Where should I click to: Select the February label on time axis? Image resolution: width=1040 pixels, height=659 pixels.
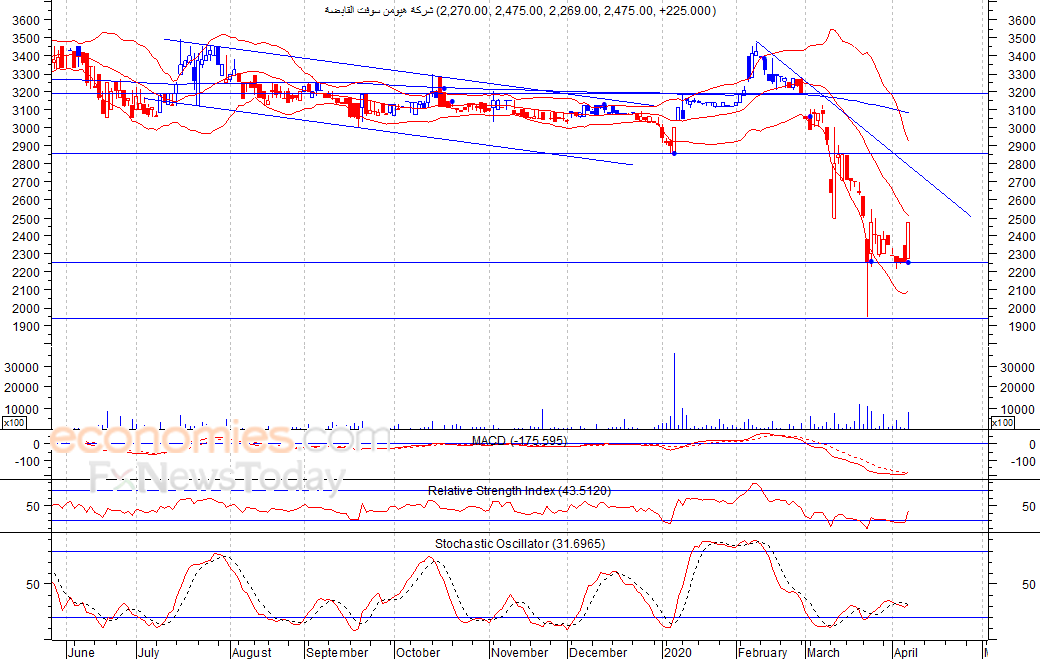[763, 652]
